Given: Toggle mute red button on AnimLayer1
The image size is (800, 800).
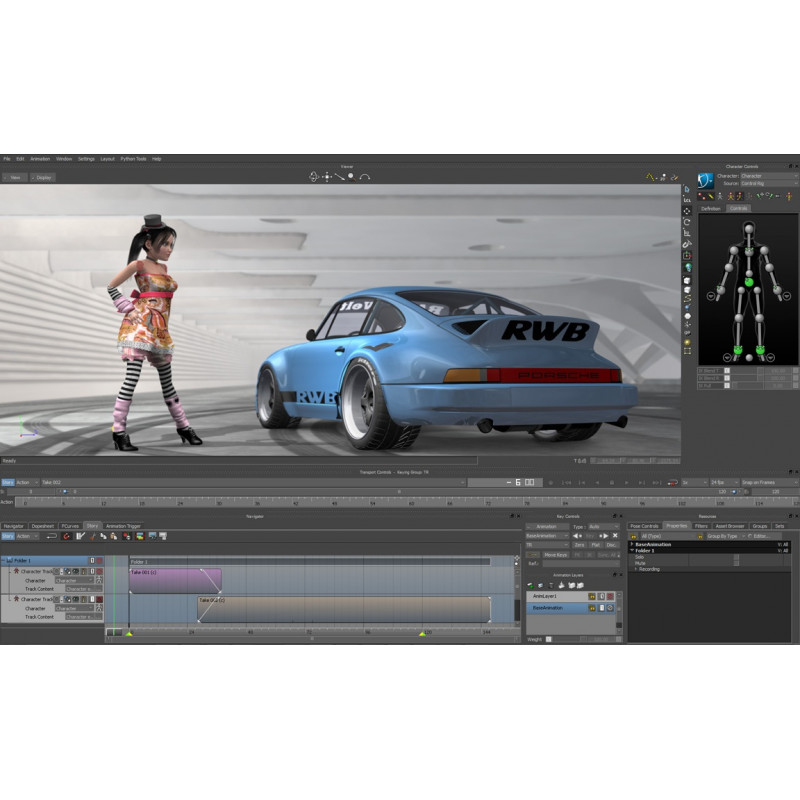Looking at the screenshot, I should [x=610, y=596].
